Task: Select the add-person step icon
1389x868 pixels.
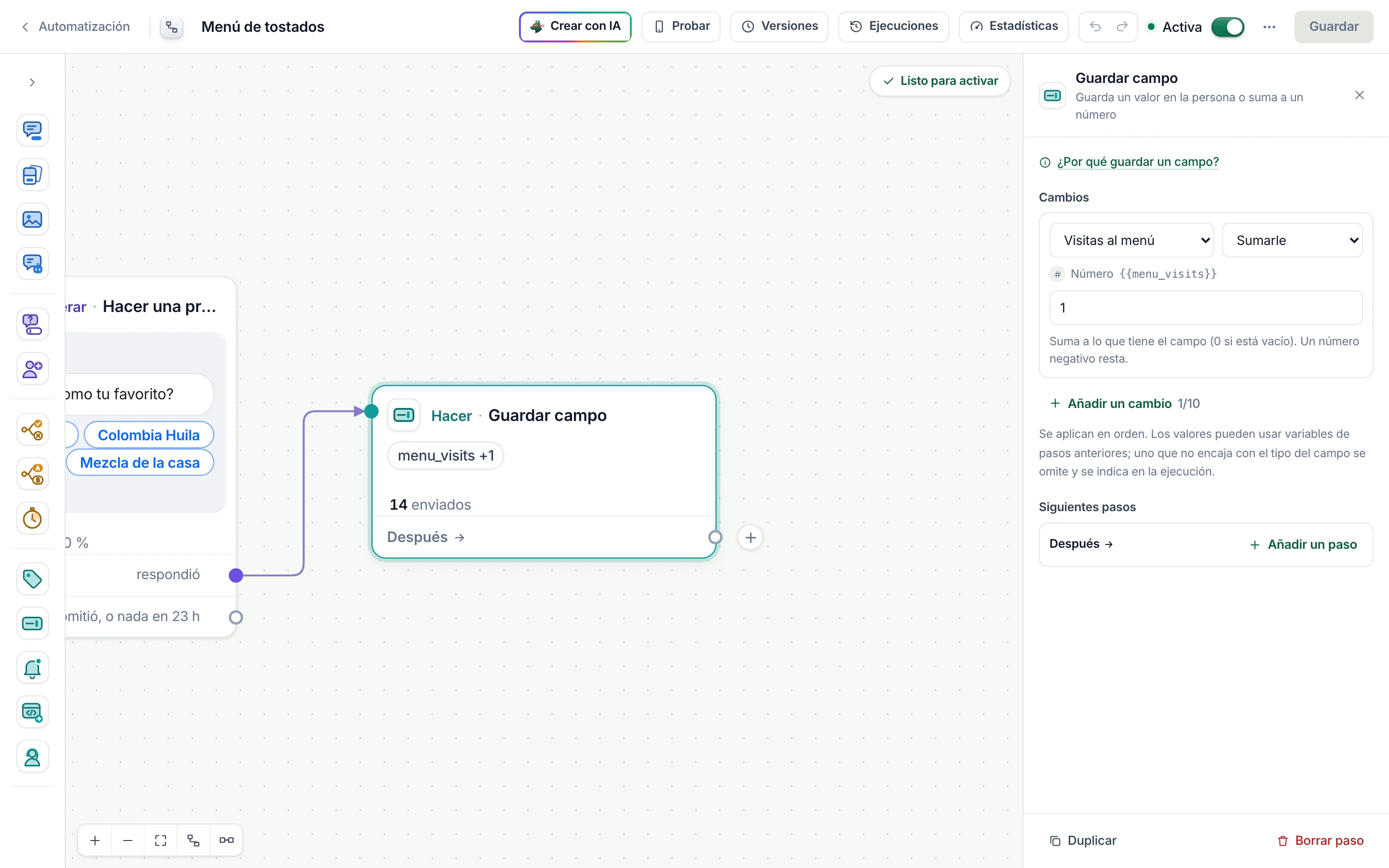Action: [x=32, y=368]
